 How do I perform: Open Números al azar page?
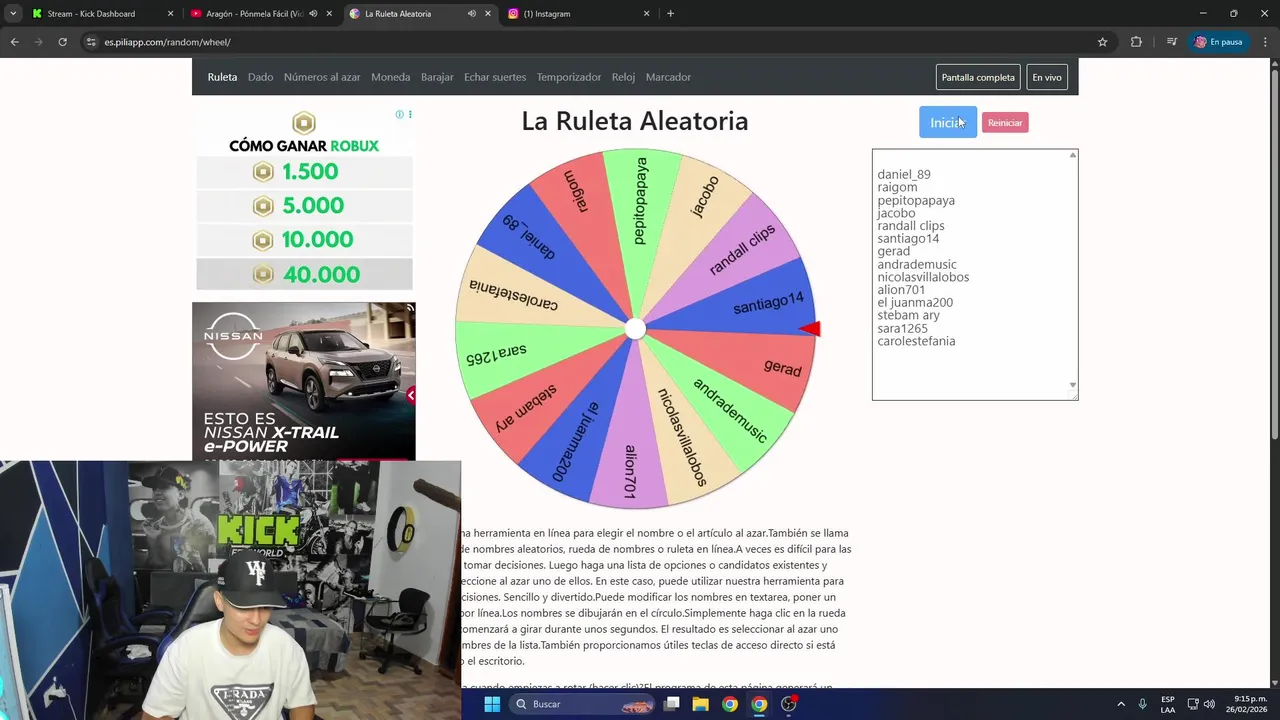click(x=322, y=77)
